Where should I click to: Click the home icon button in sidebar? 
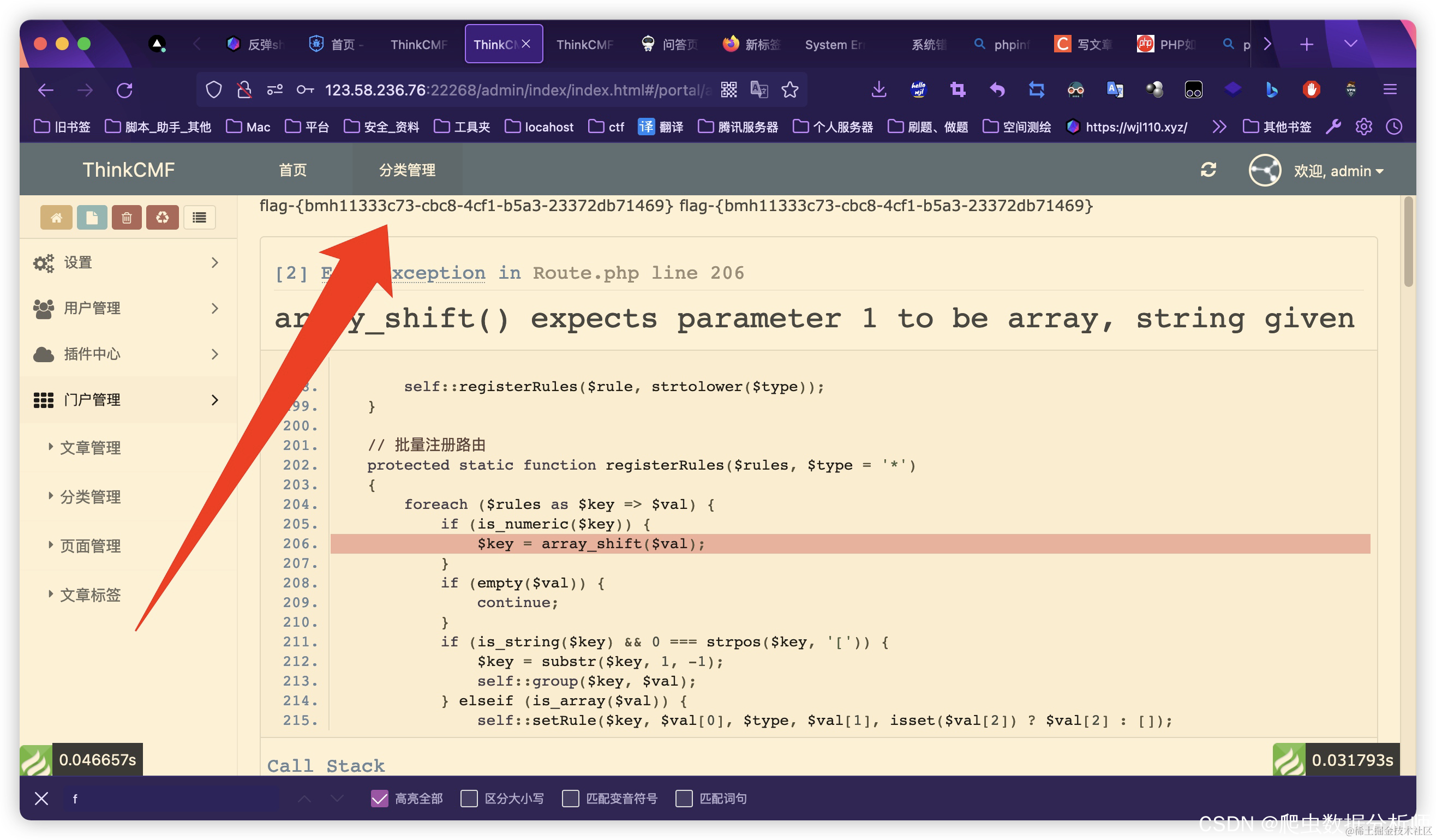(x=56, y=217)
